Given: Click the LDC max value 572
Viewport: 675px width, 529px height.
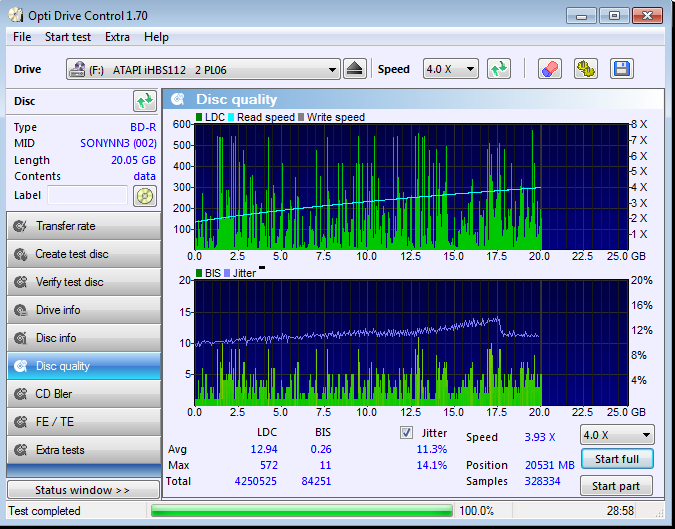Looking at the screenshot, I should tap(269, 465).
